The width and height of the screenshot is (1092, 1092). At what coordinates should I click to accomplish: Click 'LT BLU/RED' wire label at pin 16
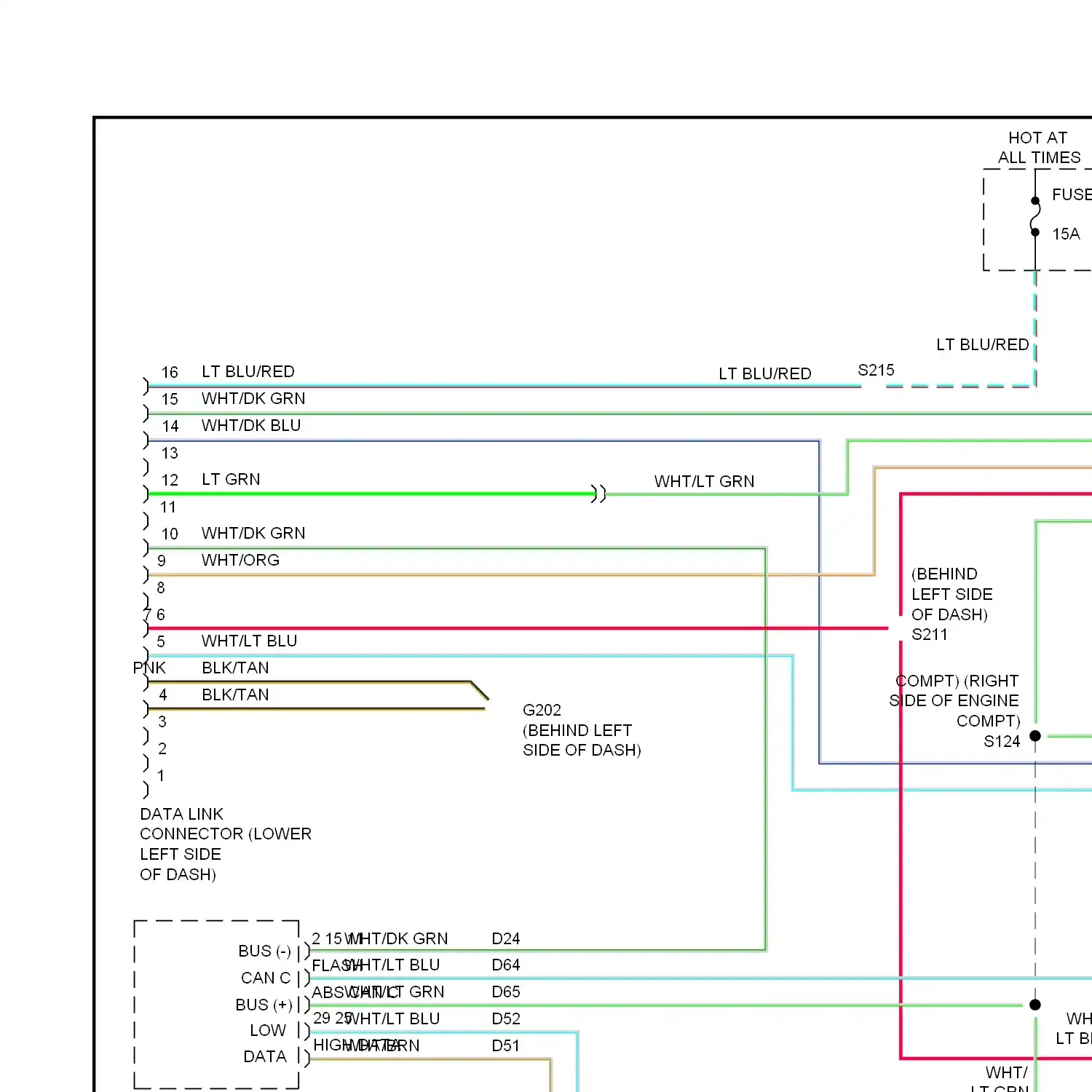(248, 371)
